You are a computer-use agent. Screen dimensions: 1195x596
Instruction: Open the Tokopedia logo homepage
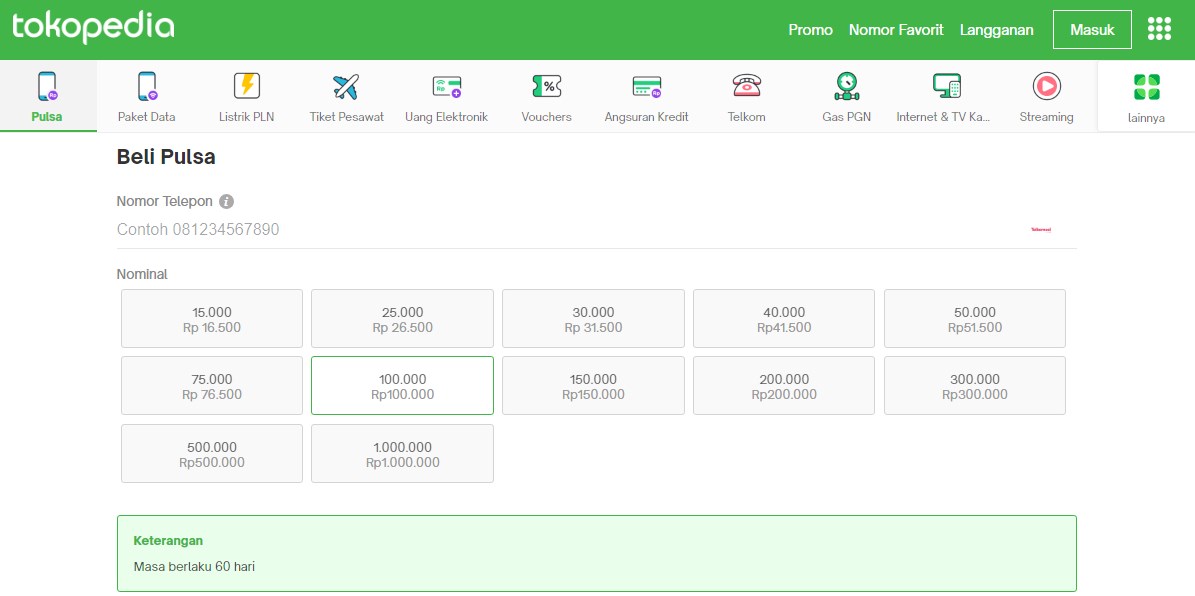93,27
